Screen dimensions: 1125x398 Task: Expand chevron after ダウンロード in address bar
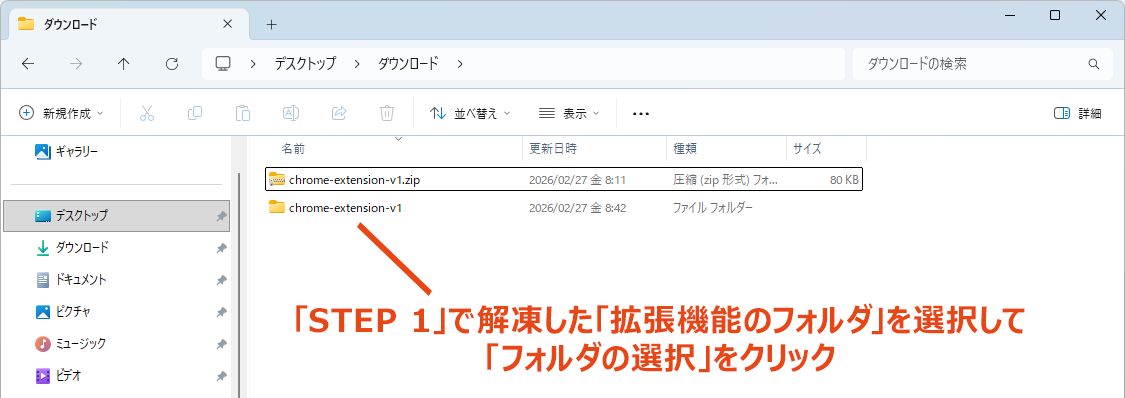pyautogui.click(x=460, y=64)
